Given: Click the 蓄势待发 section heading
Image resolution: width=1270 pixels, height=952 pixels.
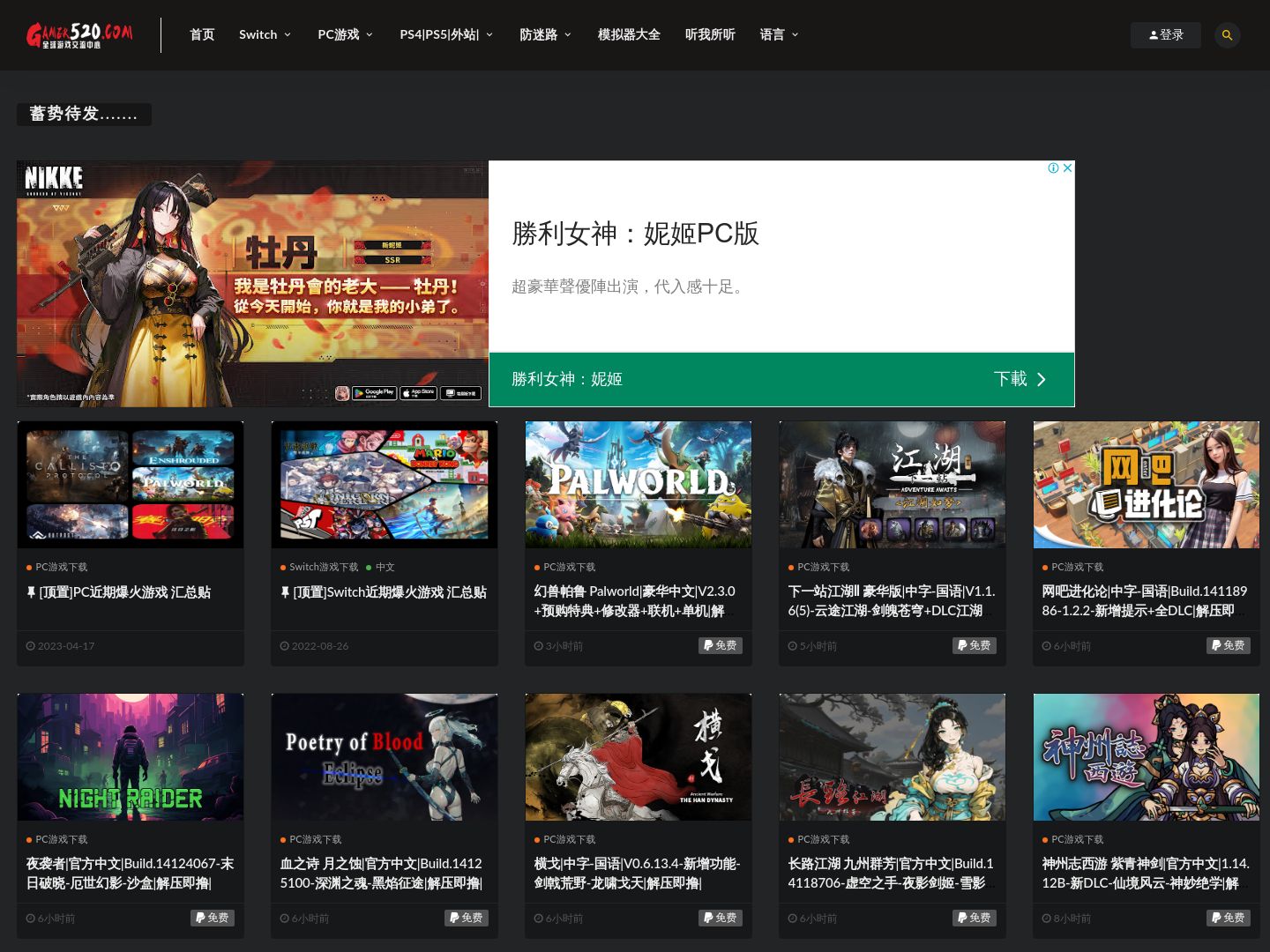Looking at the screenshot, I should point(84,115).
